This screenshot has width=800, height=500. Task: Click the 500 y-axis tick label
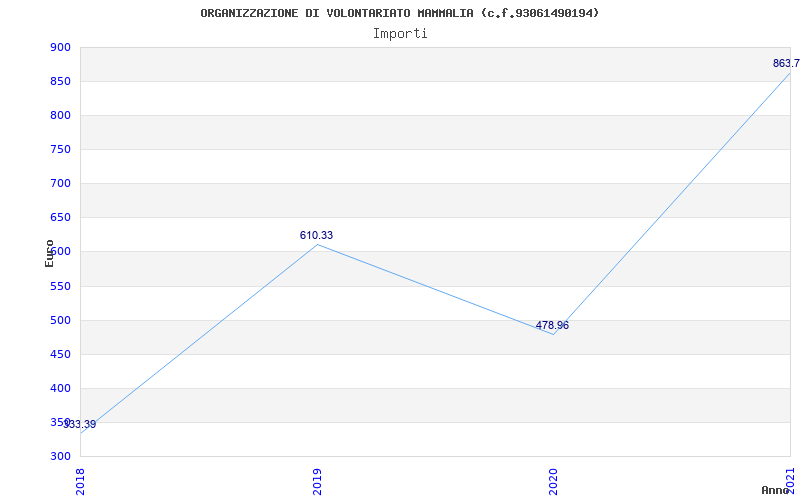tap(60, 320)
